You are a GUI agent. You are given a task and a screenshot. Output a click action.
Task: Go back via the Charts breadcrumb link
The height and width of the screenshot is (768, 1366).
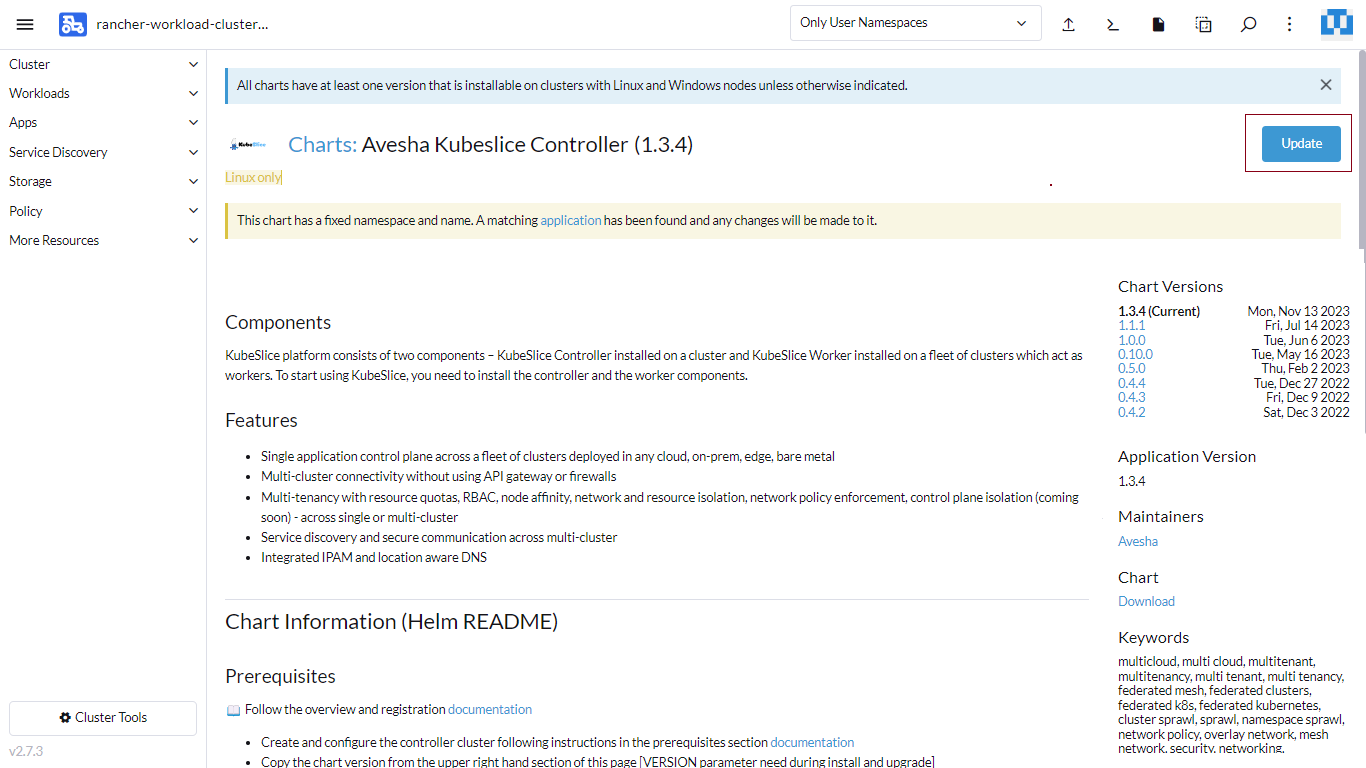click(322, 145)
